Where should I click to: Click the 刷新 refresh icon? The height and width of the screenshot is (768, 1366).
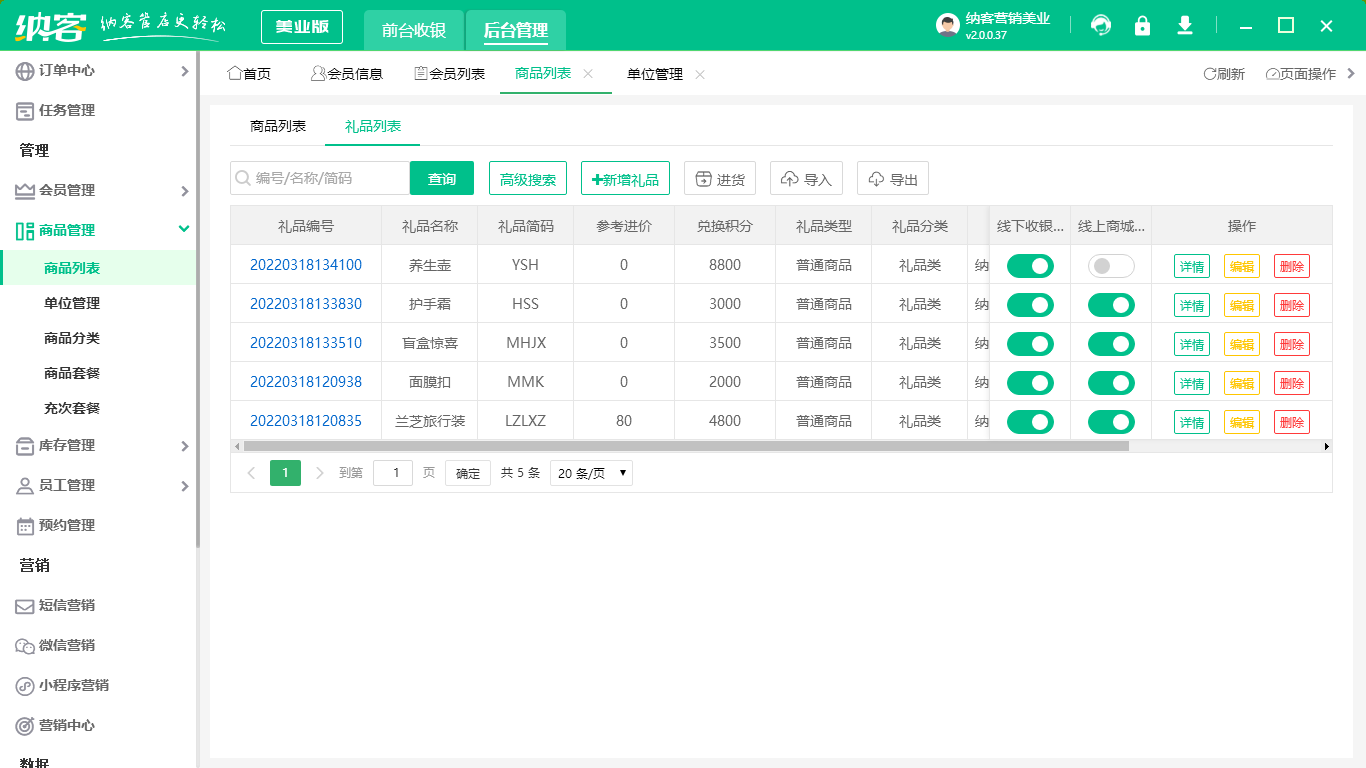[x=1209, y=74]
